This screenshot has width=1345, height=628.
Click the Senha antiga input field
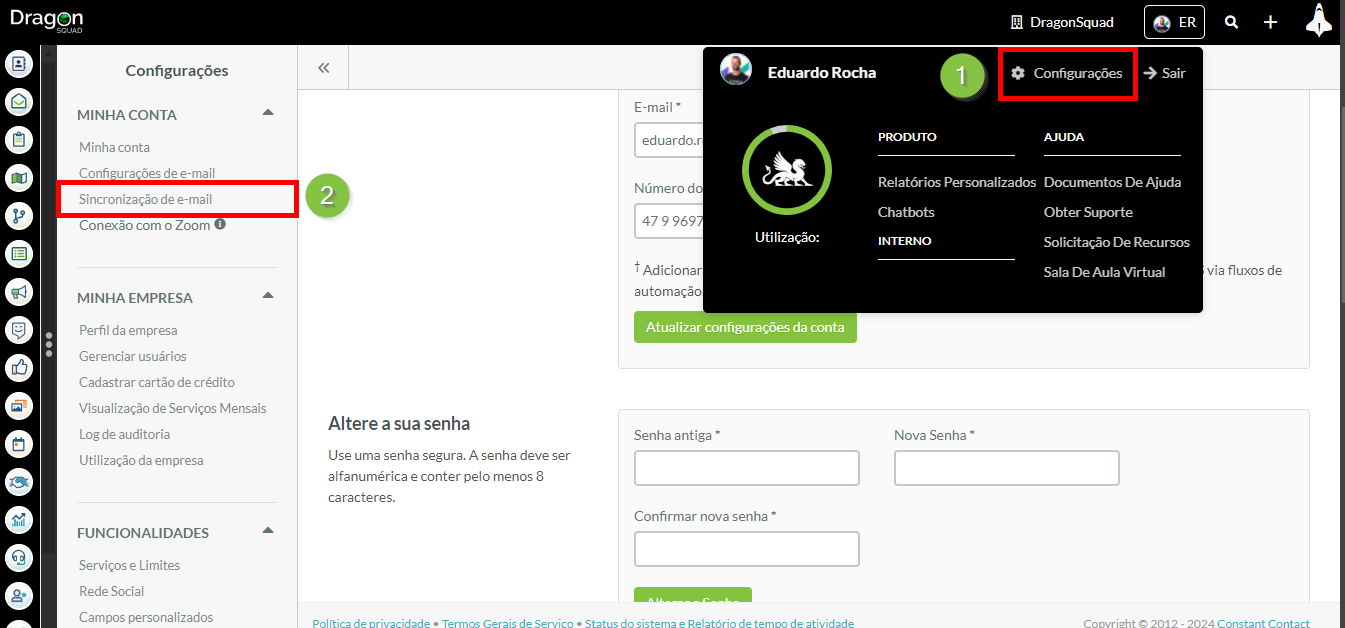coord(746,468)
